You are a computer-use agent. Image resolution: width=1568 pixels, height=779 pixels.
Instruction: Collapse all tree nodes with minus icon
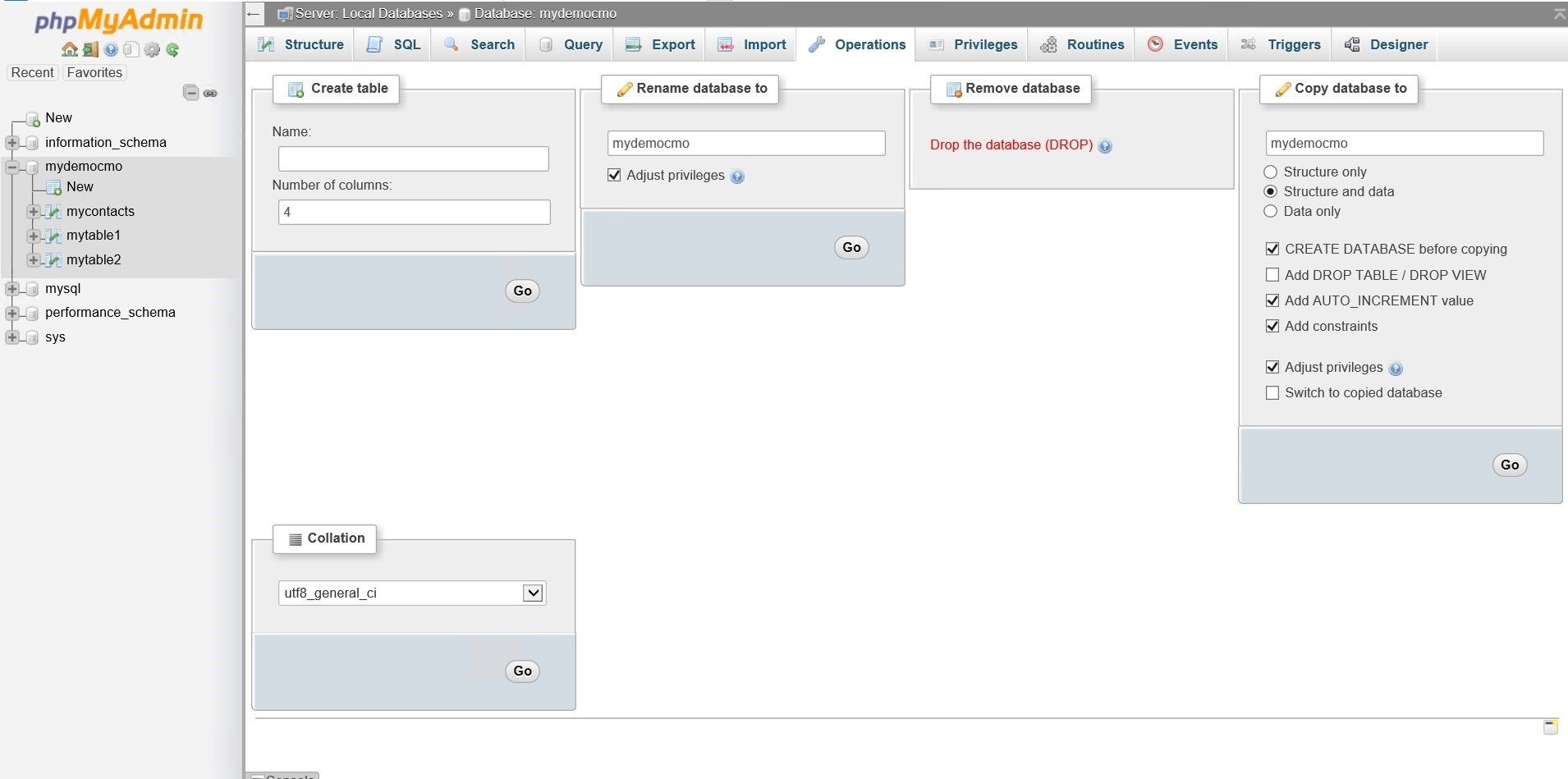pos(190,93)
